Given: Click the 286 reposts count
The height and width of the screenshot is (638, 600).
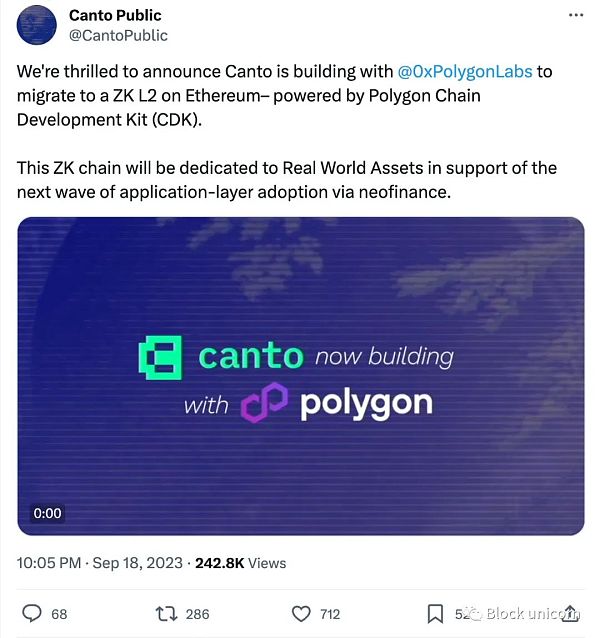Looking at the screenshot, I should 197,614.
